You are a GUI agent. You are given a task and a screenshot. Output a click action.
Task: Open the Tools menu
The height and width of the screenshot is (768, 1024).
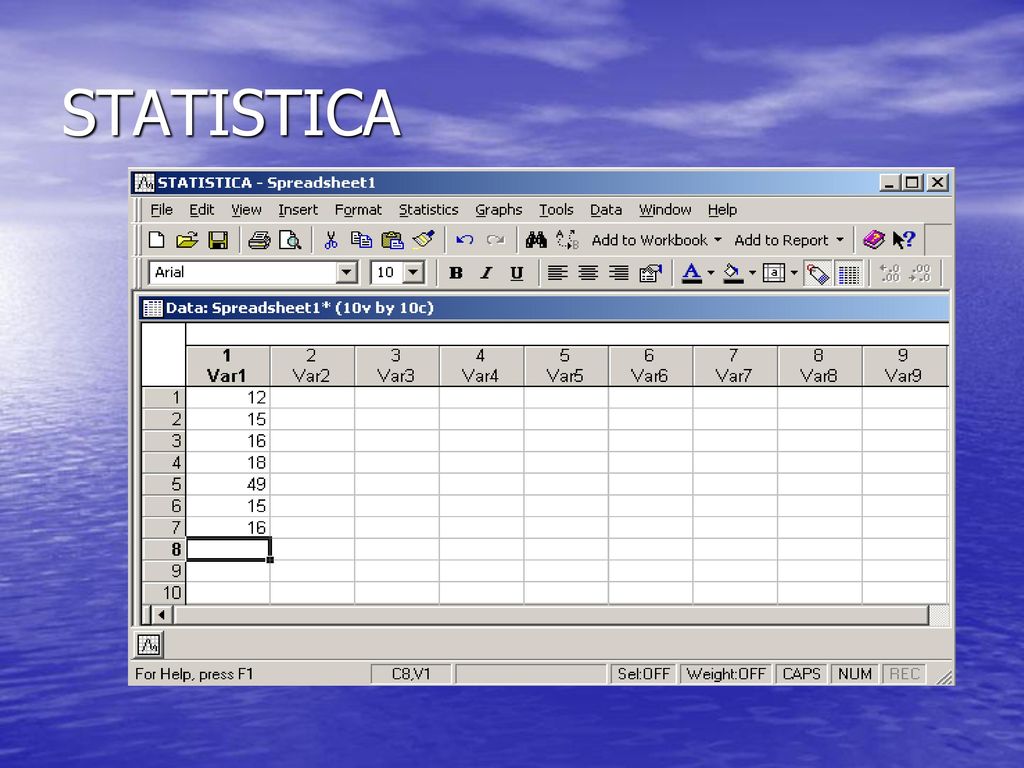pos(556,210)
